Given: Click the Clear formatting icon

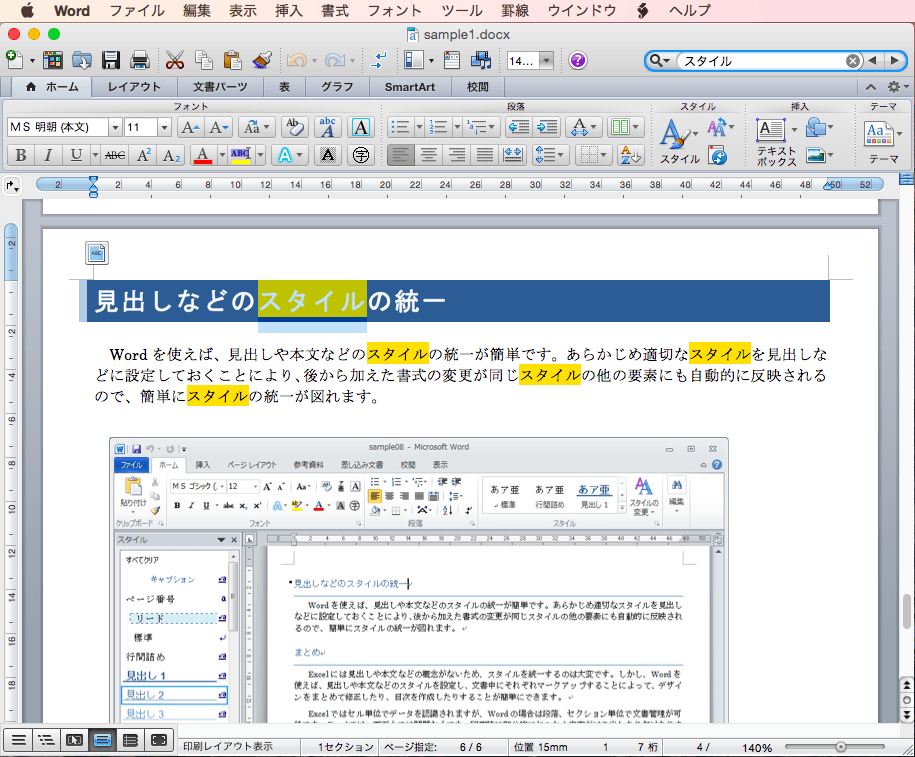Looking at the screenshot, I should tap(295, 127).
